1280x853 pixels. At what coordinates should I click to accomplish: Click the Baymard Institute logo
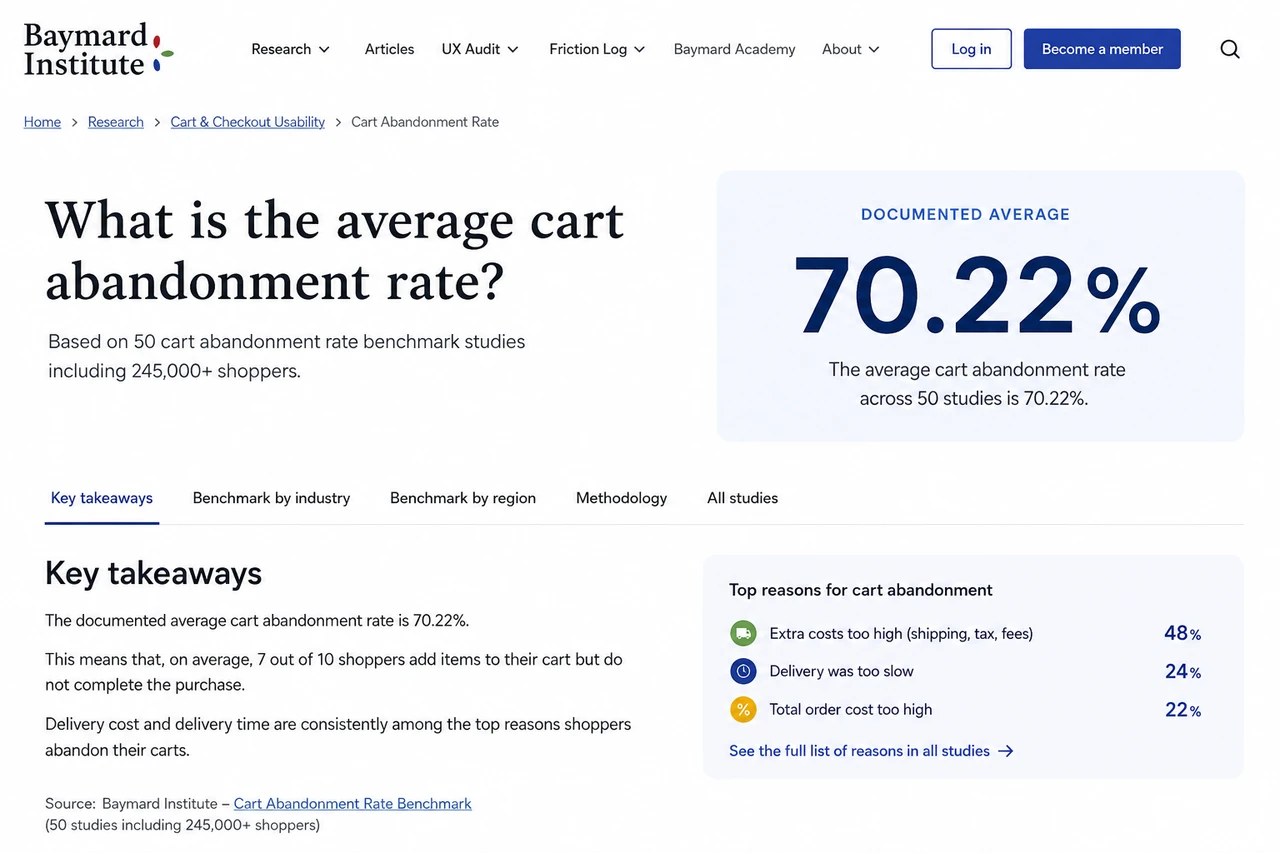coord(98,50)
